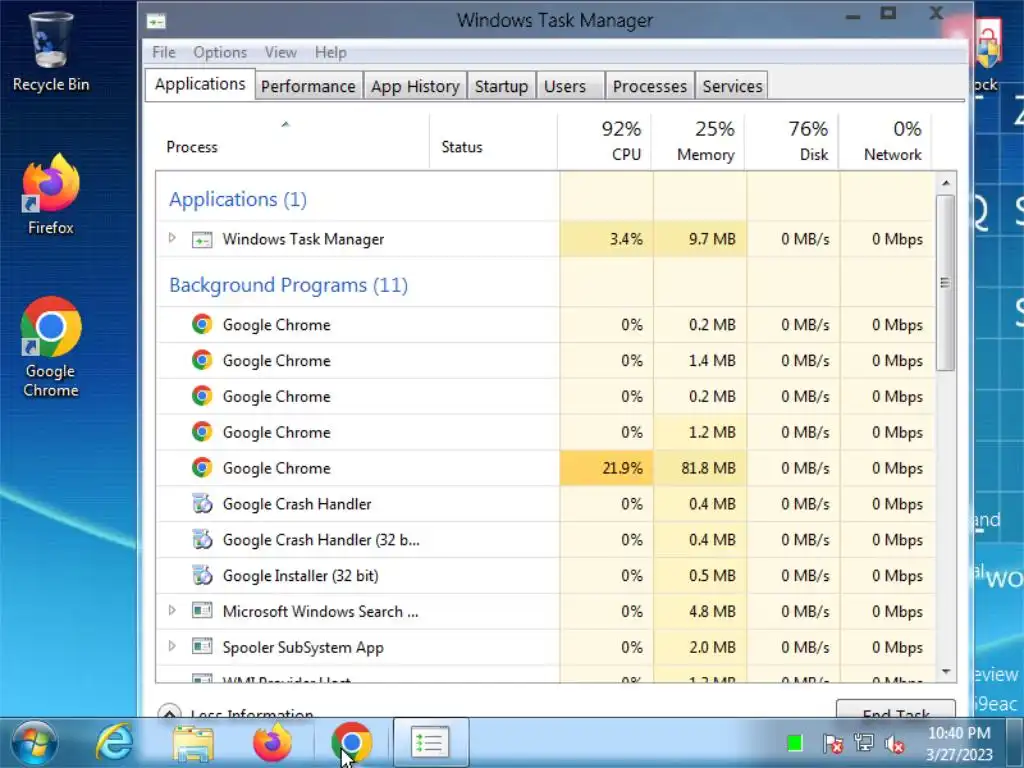Screen dimensions: 1024x768
Task: Click the 2.0 MB memory cell
Action: [x=699, y=647]
